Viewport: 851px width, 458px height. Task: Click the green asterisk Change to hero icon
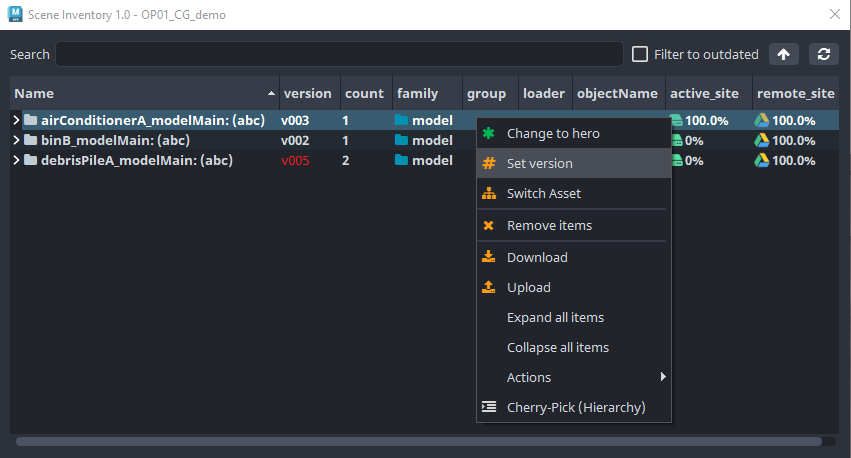[488, 133]
